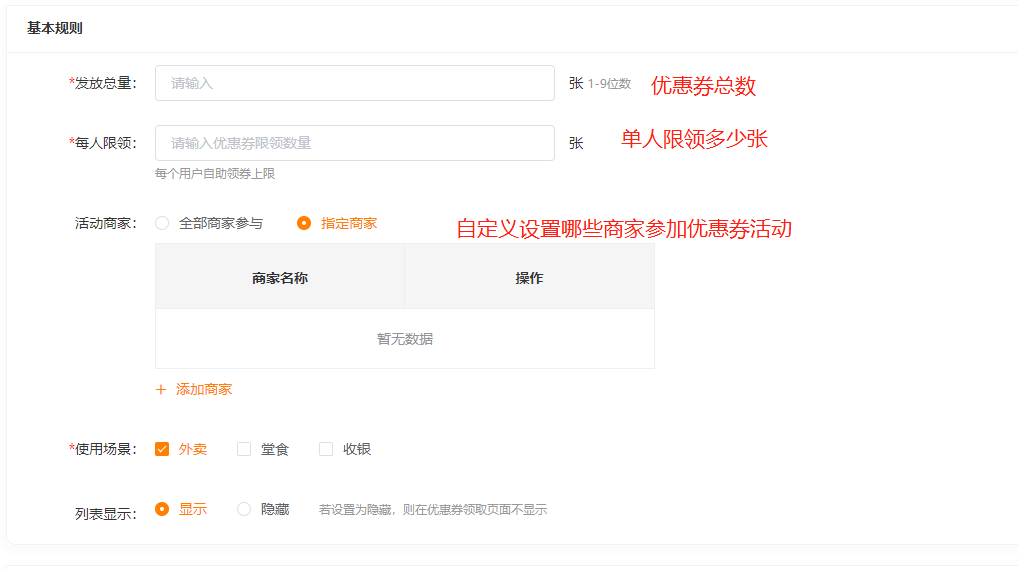Check the 堂食 usage scene checkbox
The width and height of the screenshot is (1018, 569).
pos(244,449)
